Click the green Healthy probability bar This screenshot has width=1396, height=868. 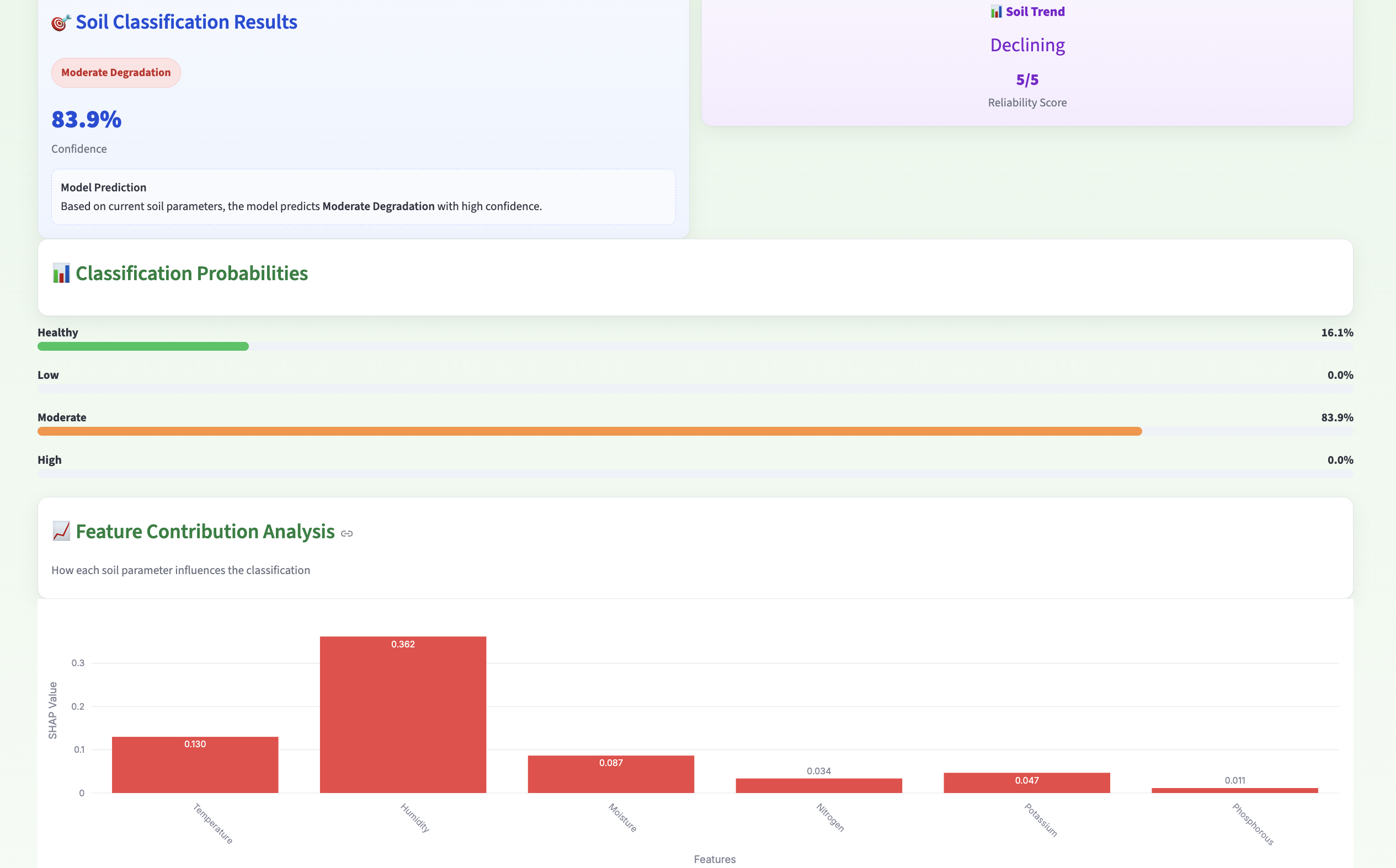(143, 346)
